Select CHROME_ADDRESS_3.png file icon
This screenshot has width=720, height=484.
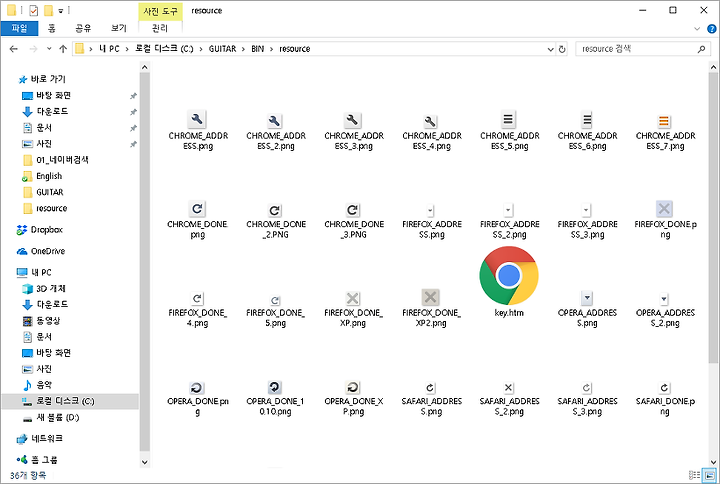coord(353,120)
